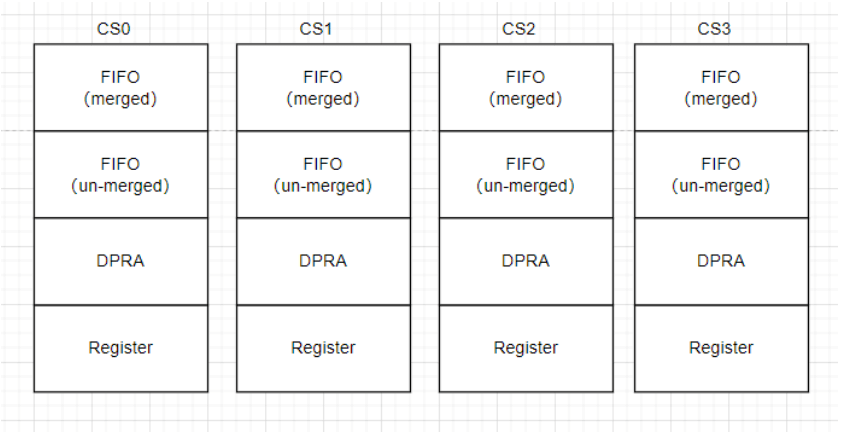866x440 pixels.
Task: Click the FIFO (un-merged) box under CS2
Action: 526,175
